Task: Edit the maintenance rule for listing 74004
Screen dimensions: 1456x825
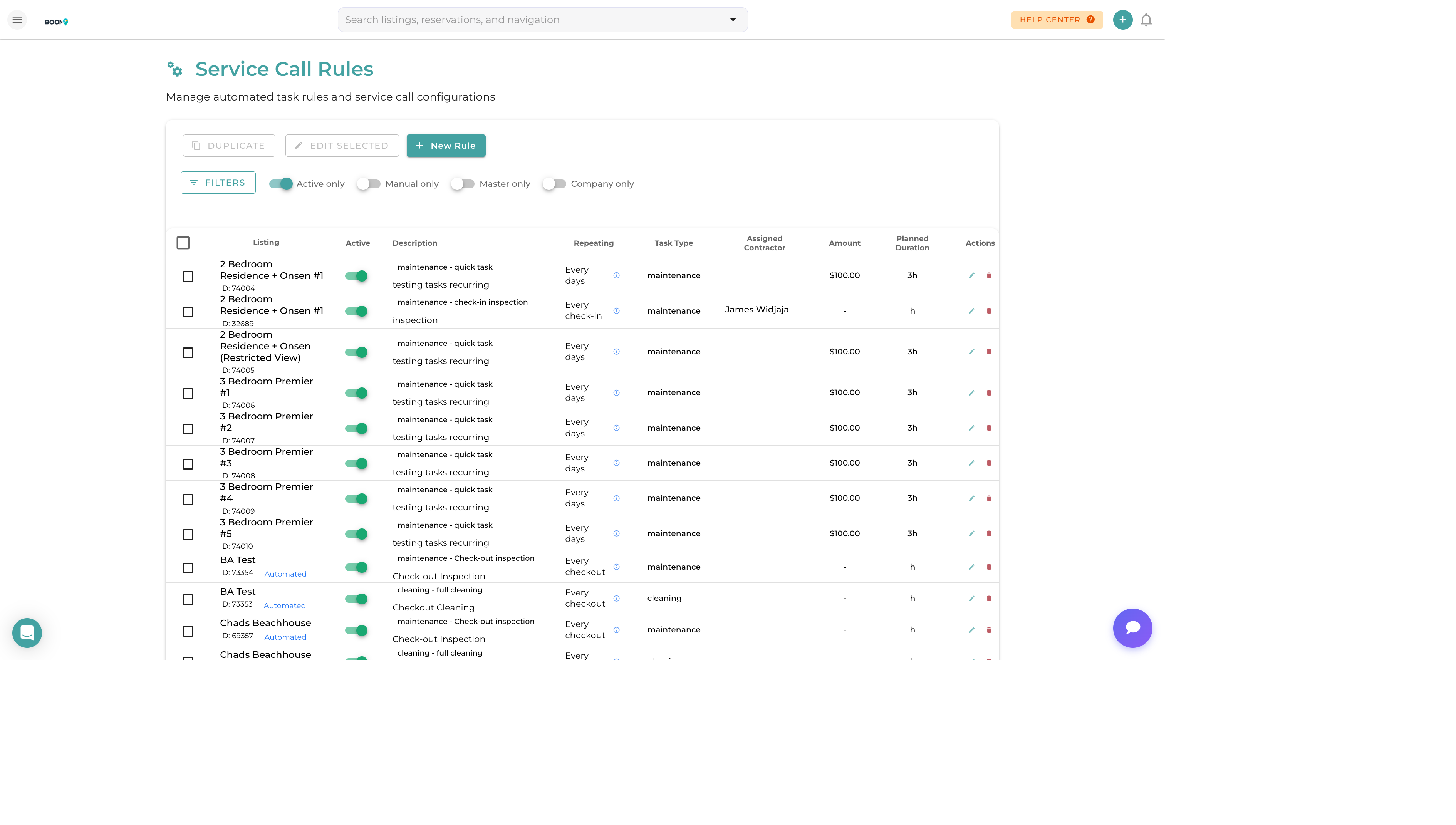Action: pos(971,275)
